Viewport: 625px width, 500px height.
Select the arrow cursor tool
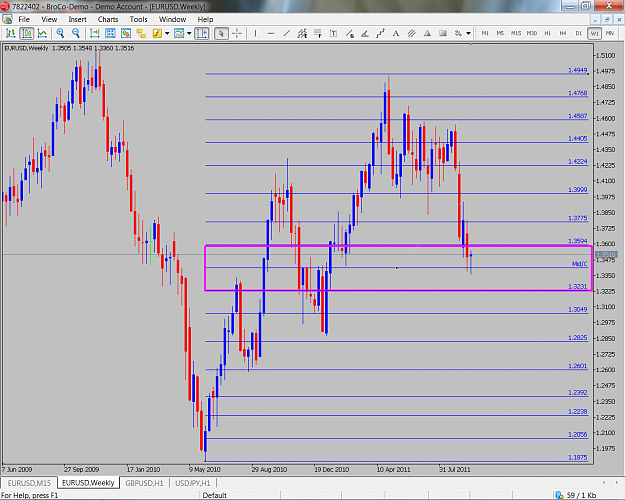click(221, 33)
